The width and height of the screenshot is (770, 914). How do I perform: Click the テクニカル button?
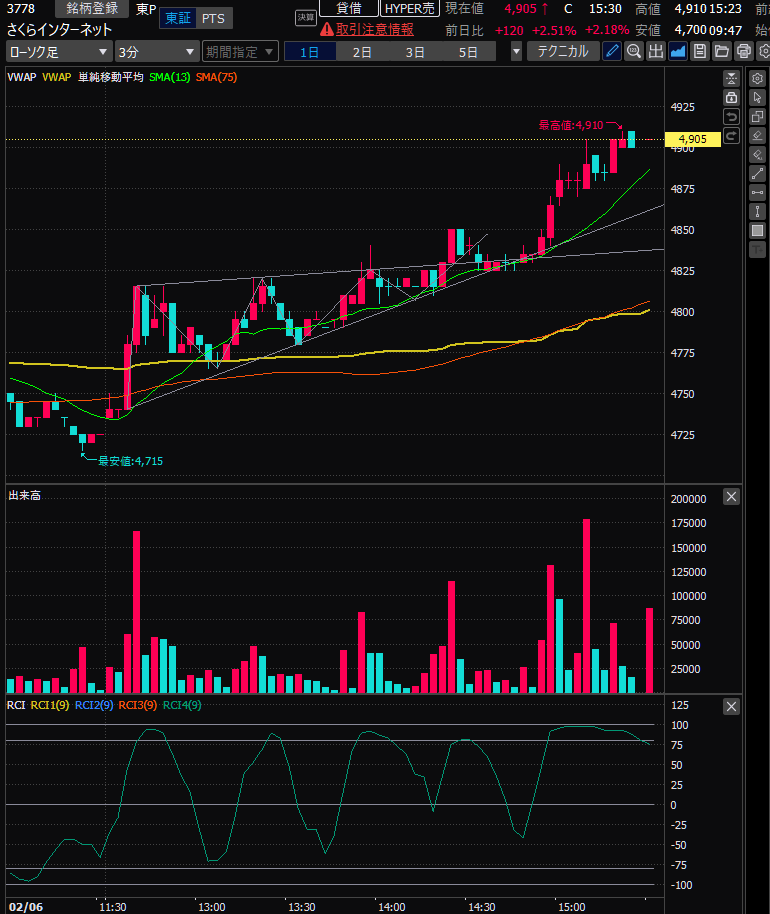pyautogui.click(x=563, y=51)
